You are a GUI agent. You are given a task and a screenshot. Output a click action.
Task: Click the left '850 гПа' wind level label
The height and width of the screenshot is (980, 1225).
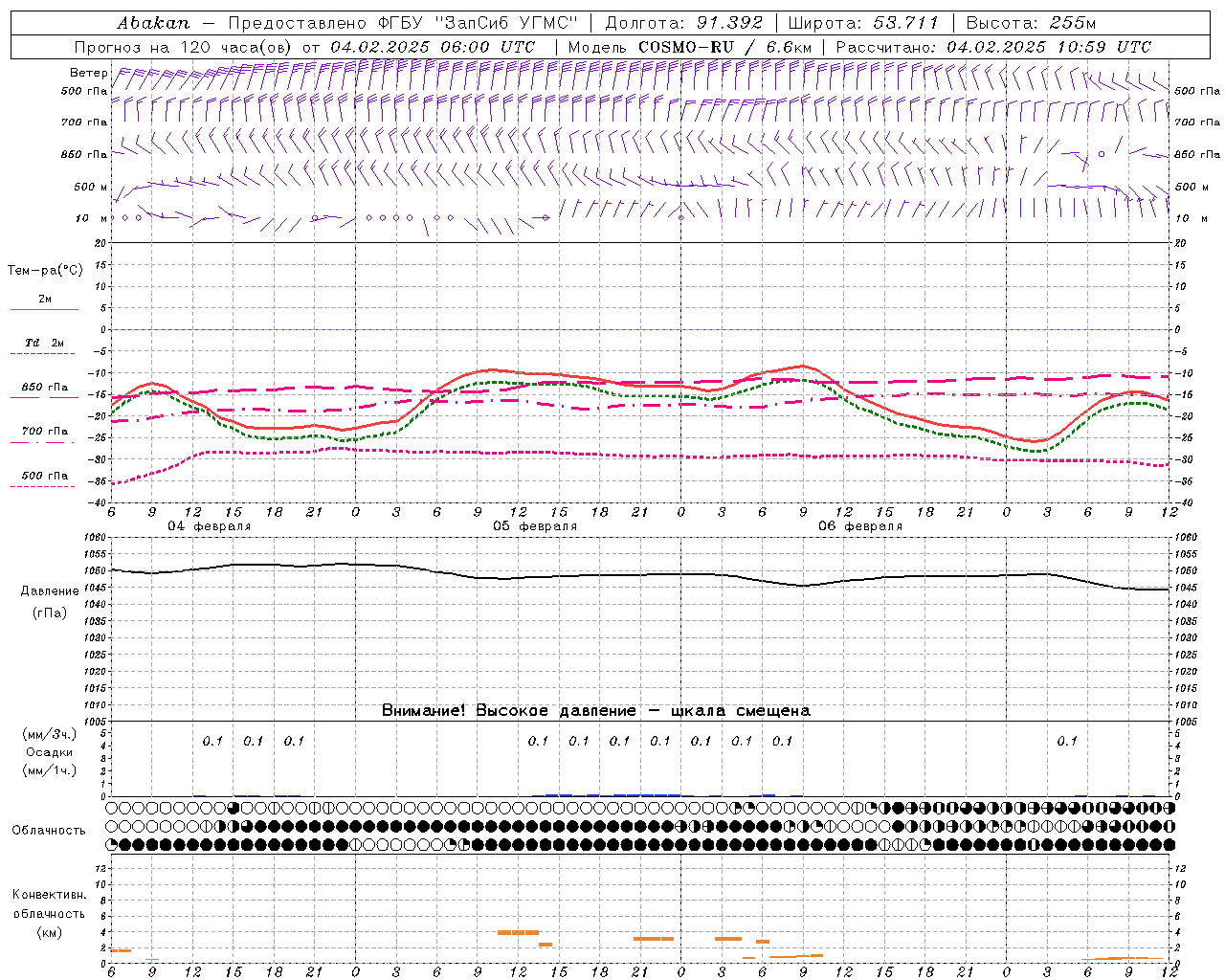coord(84,154)
